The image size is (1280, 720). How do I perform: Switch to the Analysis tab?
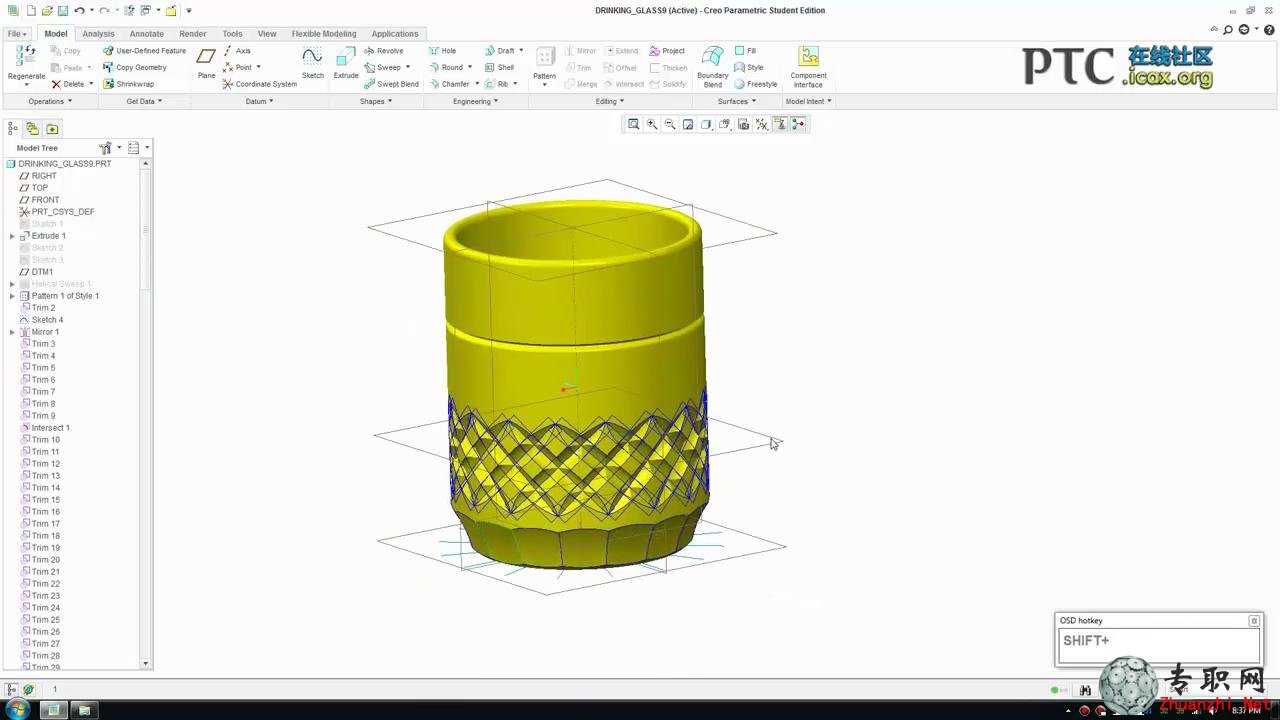click(98, 33)
